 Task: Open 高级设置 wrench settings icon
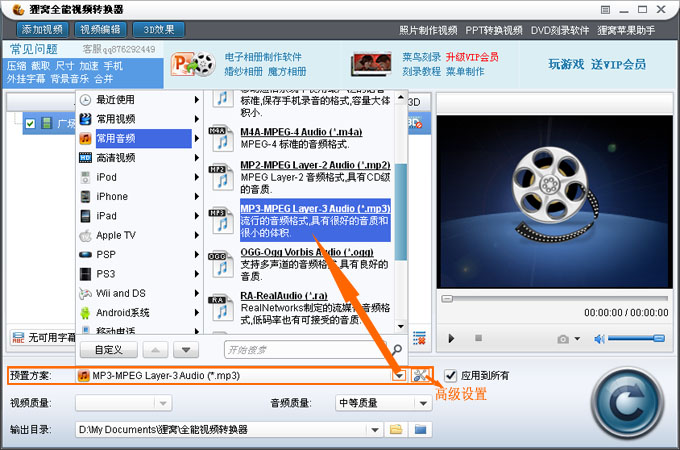point(420,375)
